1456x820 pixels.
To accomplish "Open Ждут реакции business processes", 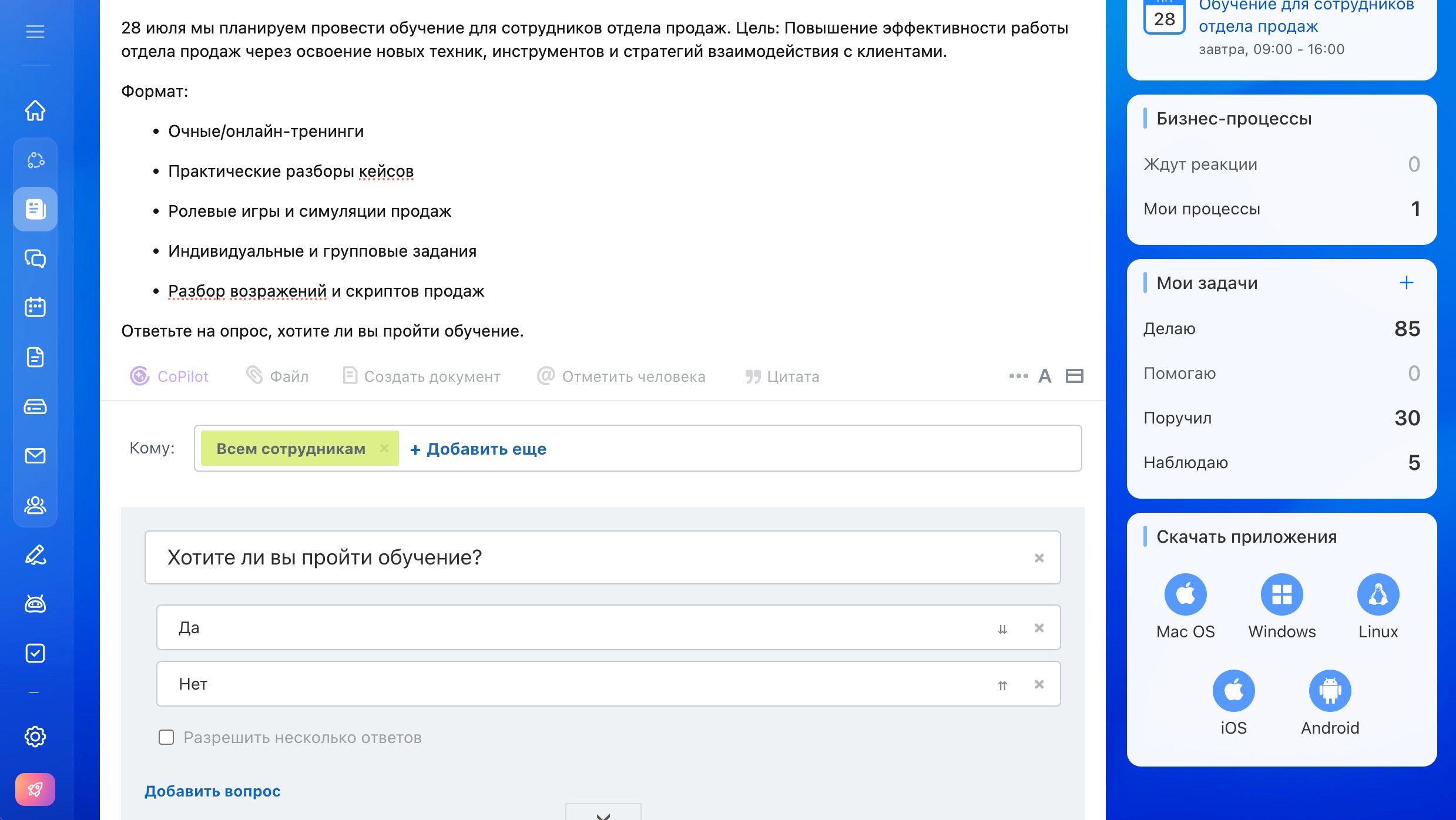I will (x=1281, y=164).
